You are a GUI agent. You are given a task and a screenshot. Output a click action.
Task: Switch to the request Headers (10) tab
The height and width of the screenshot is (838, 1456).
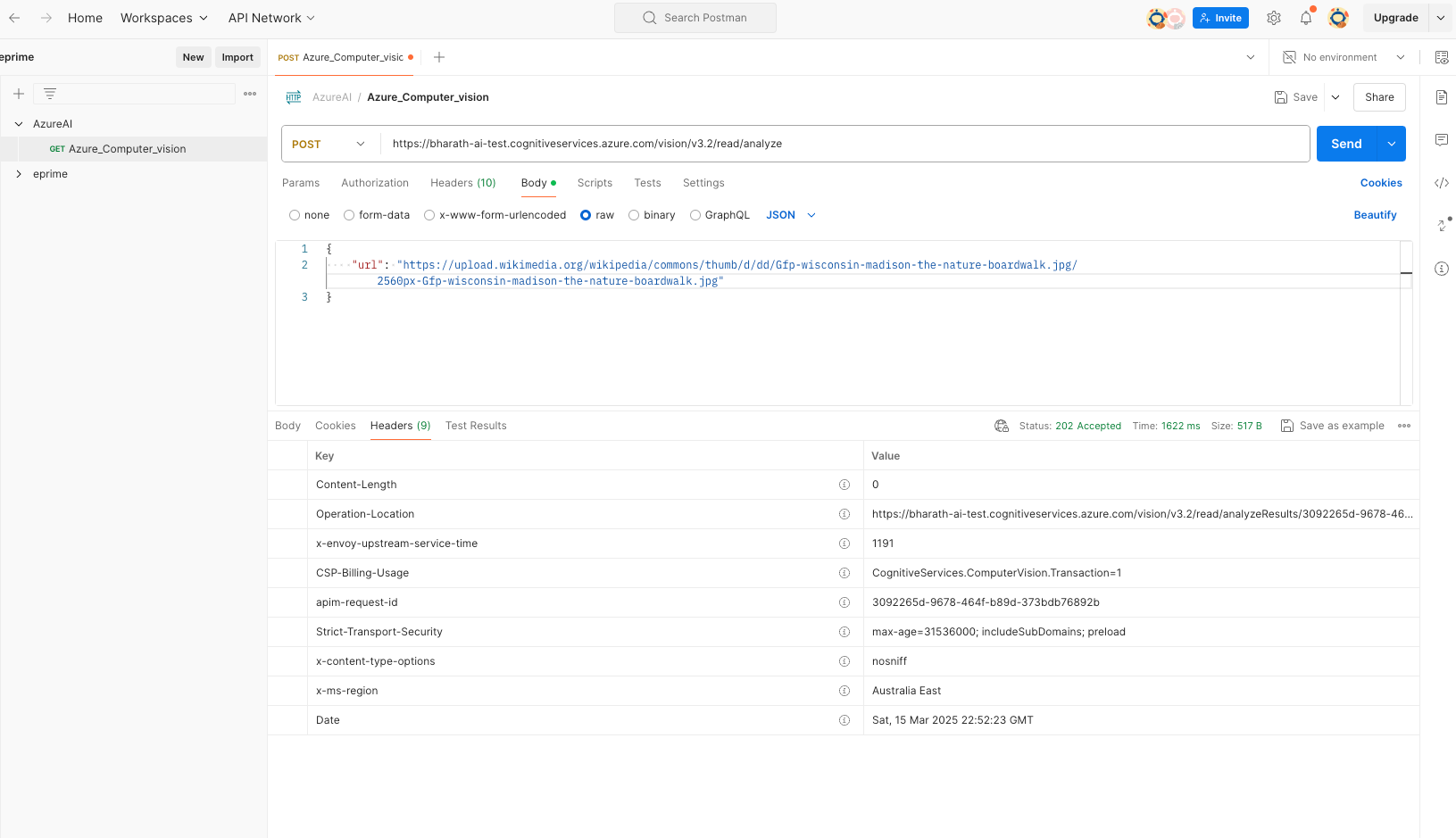[463, 183]
